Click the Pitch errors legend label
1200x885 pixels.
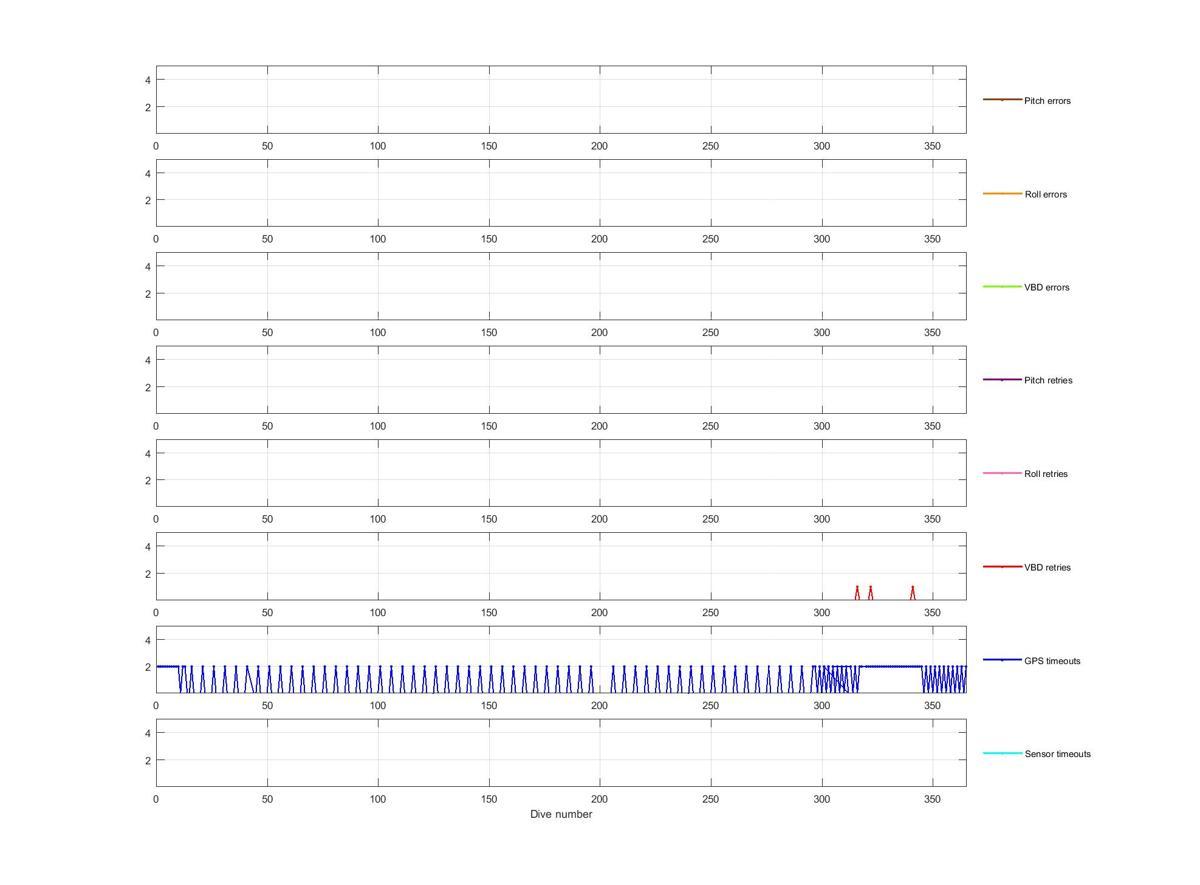point(1047,101)
